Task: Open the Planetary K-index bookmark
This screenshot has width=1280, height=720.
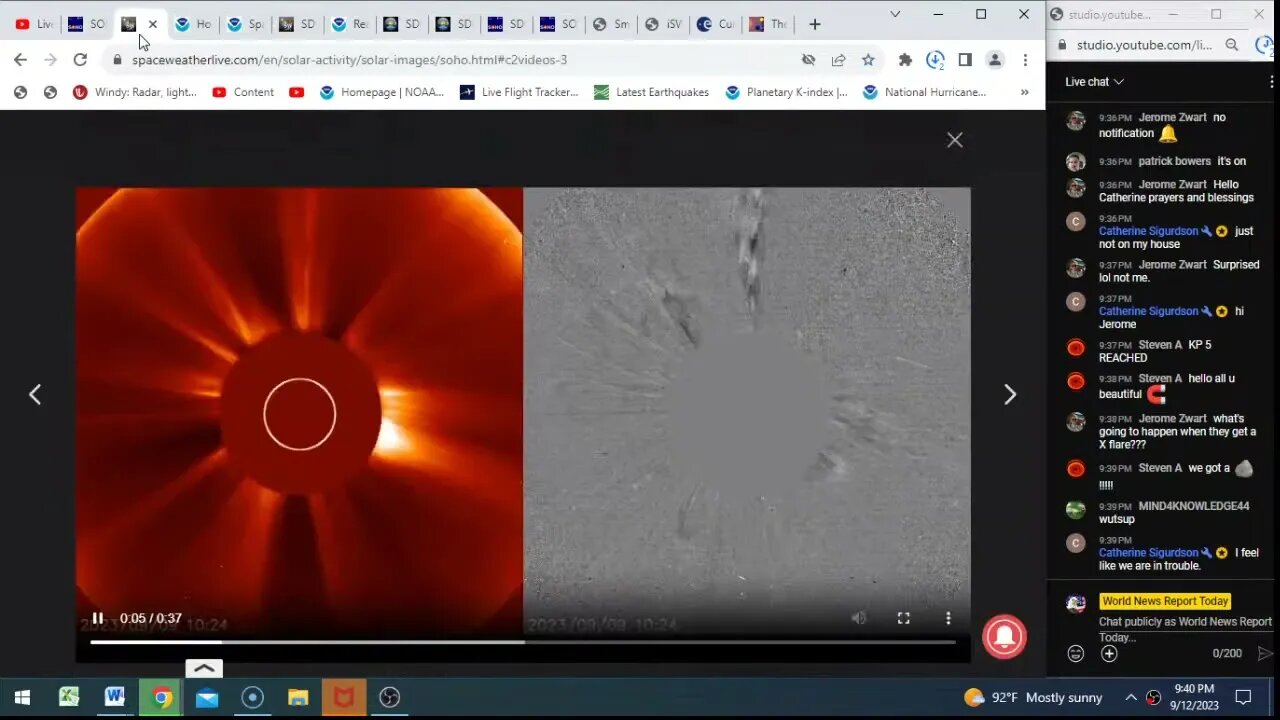Action: (787, 92)
